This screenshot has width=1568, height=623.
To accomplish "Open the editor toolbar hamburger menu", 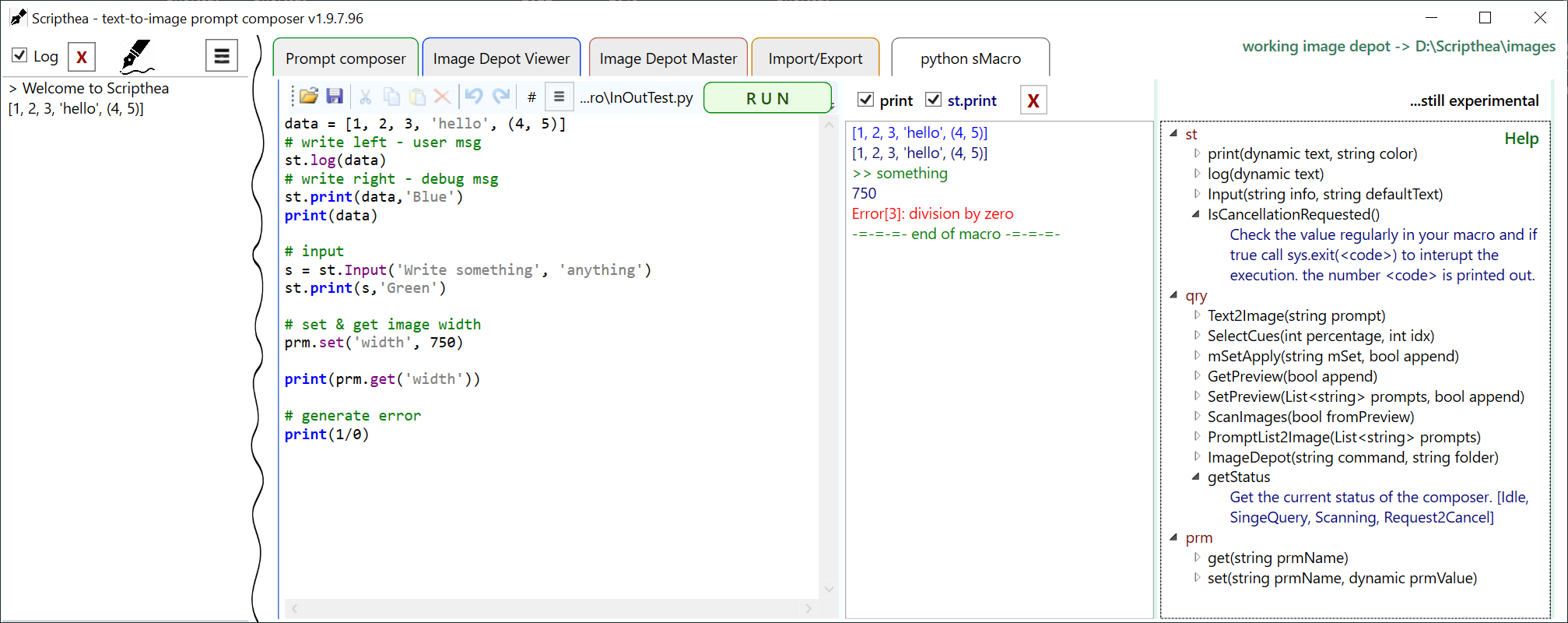I will click(559, 97).
